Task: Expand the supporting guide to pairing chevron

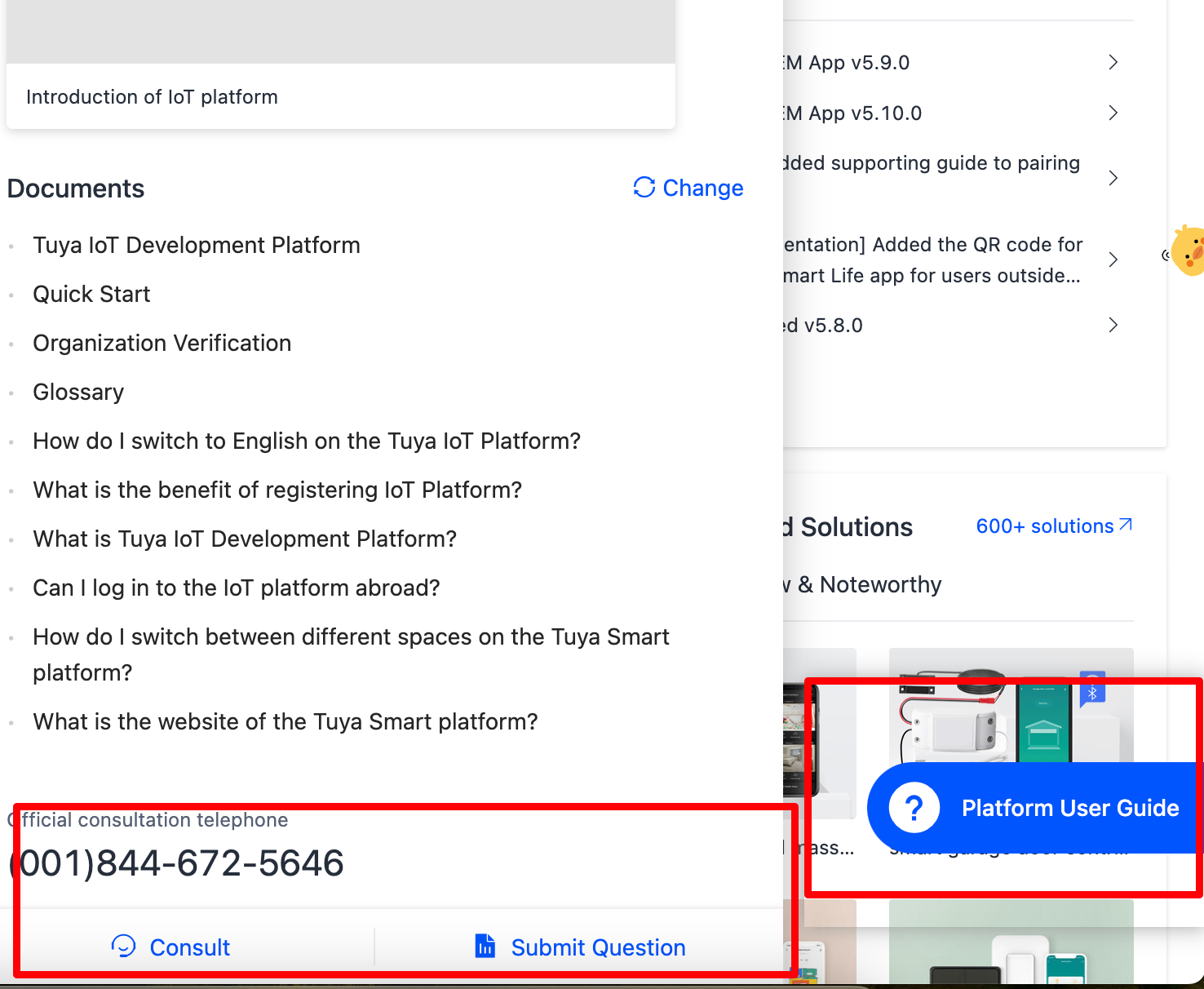Action: coord(1113,178)
